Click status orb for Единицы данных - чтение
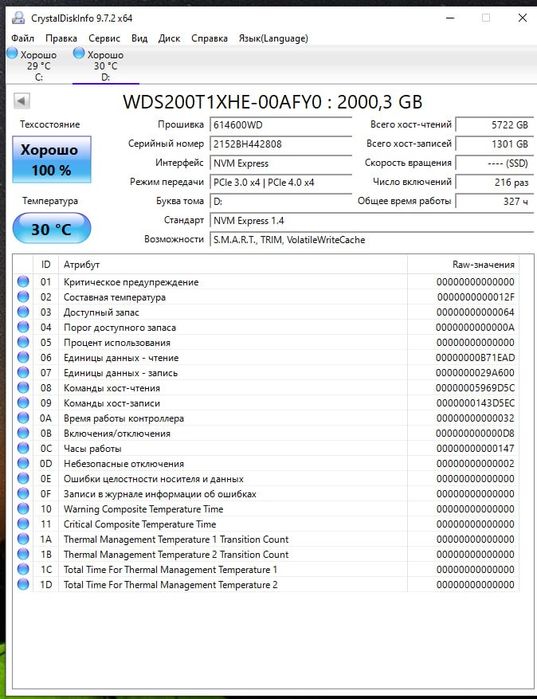537x699 pixels. pos(23,358)
